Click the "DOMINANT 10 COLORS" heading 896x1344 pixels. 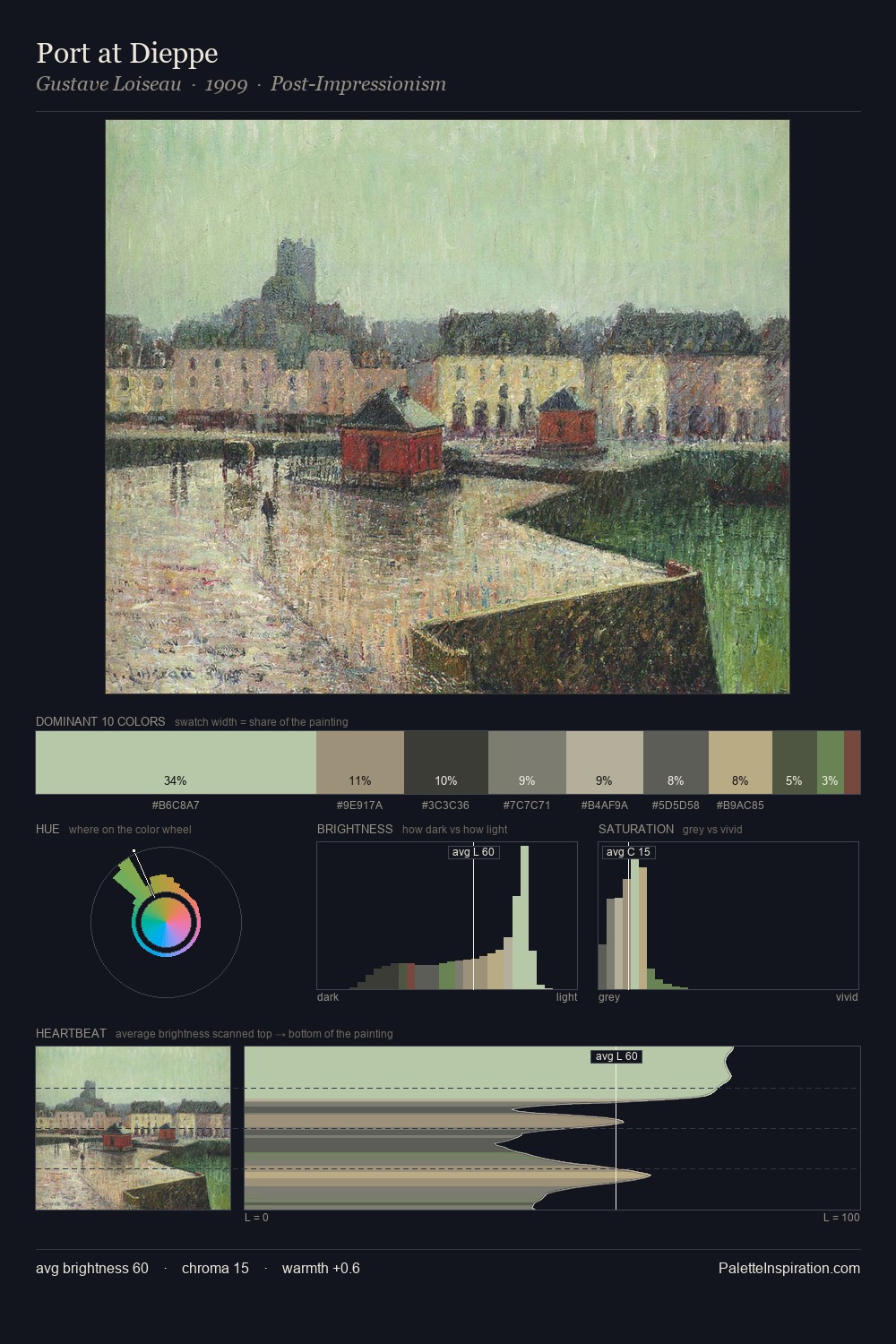point(100,721)
